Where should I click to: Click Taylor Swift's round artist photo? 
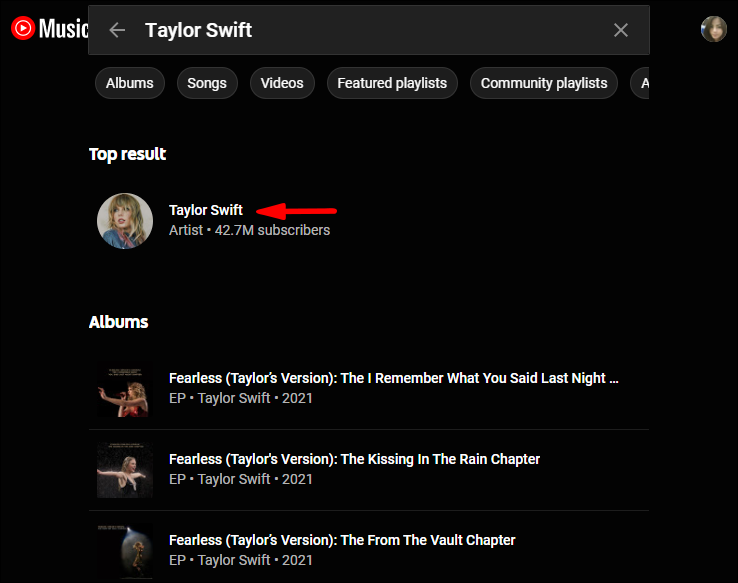125,221
